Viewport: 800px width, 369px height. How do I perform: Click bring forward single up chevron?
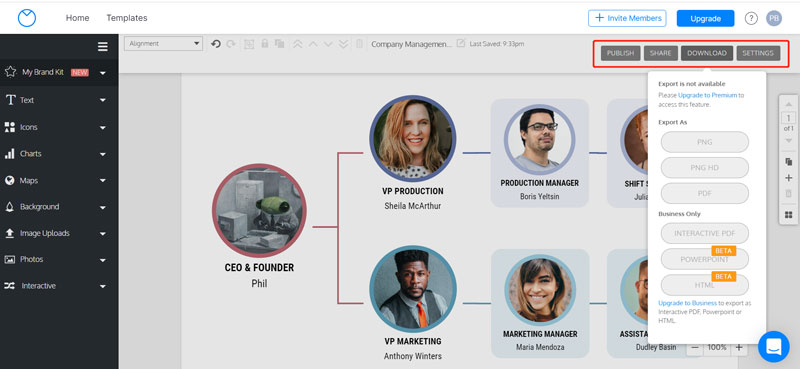click(x=313, y=44)
